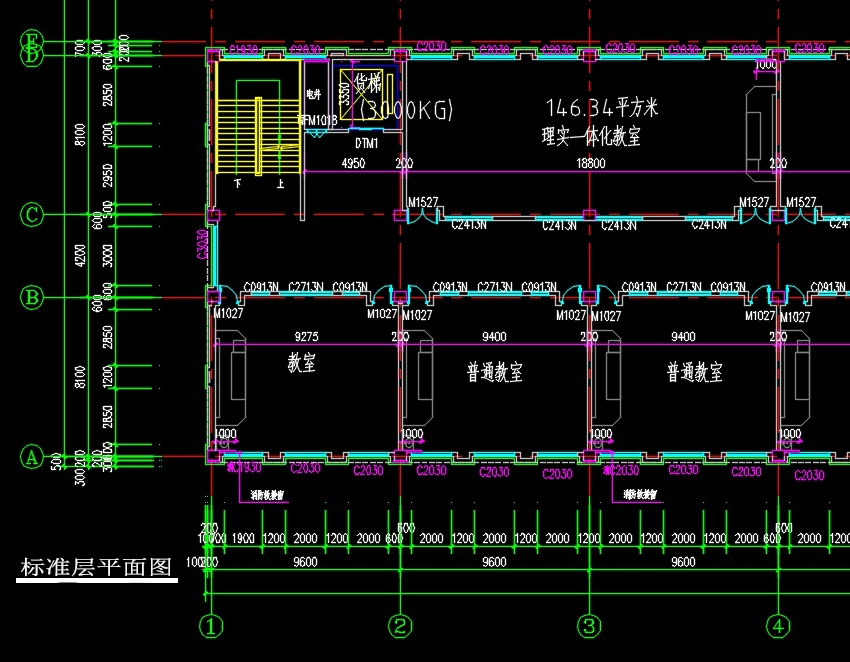Click axis bubble number 4
Viewport: 850px width, 662px height.
coord(778,628)
